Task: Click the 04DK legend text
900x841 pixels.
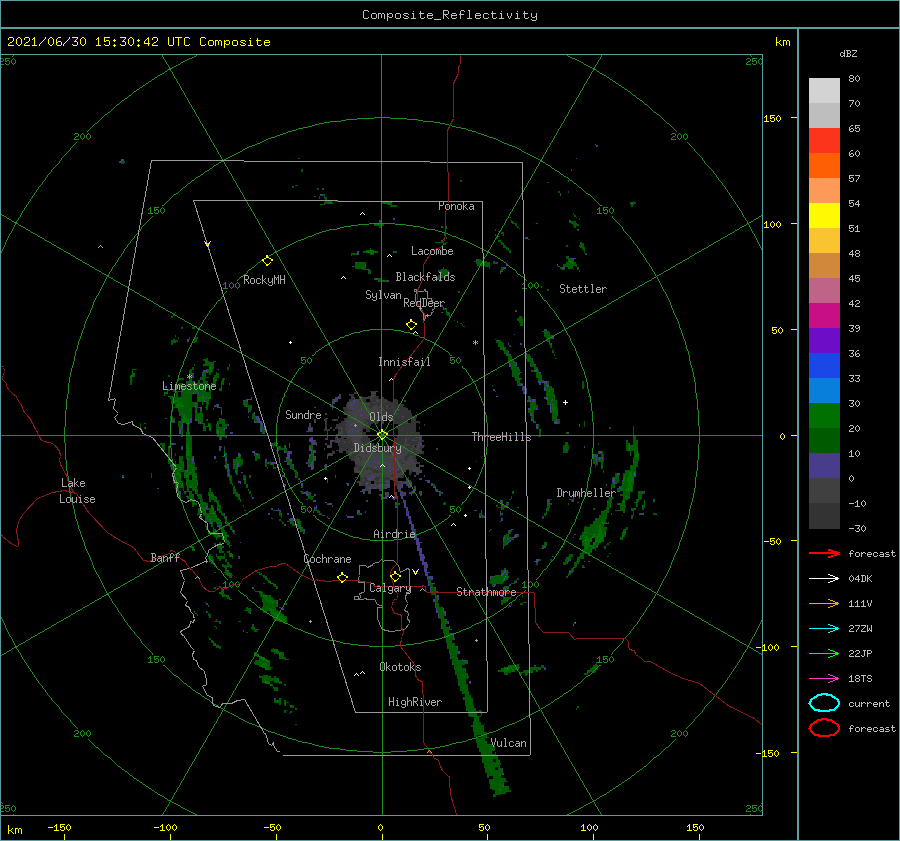Action: point(860,578)
